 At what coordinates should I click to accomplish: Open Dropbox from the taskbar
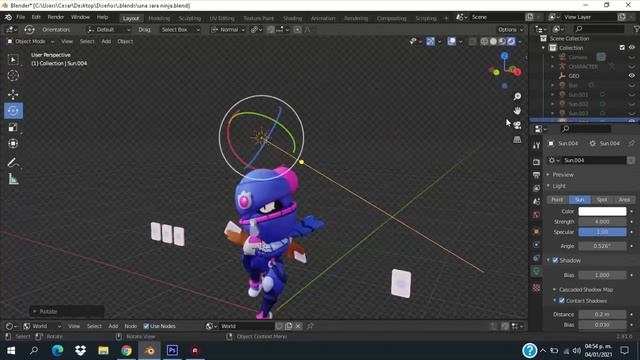(80, 350)
